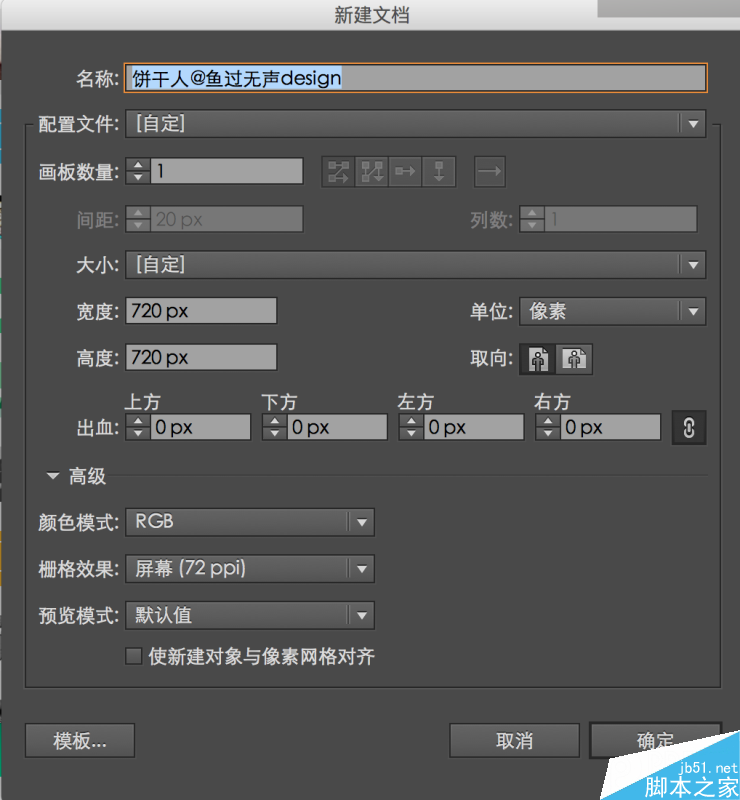This screenshot has width=740, height=800.
Task: Decrease the bottom bleed 下方 stepper
Action: pyautogui.click(x=275, y=434)
